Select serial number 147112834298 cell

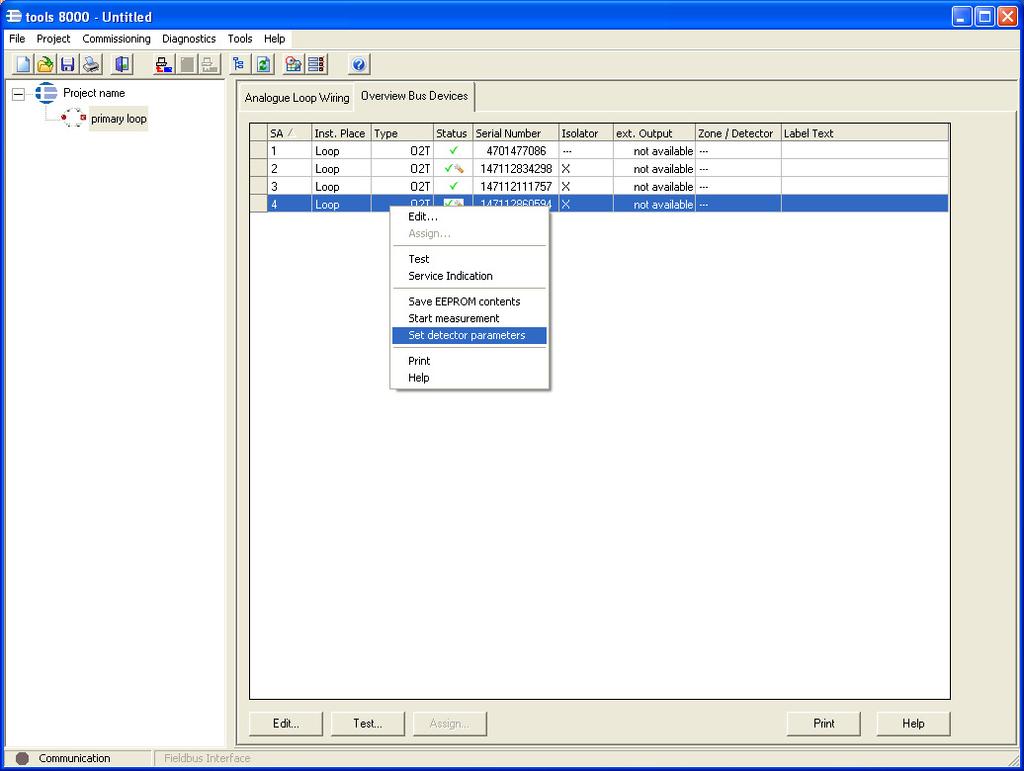coord(515,168)
